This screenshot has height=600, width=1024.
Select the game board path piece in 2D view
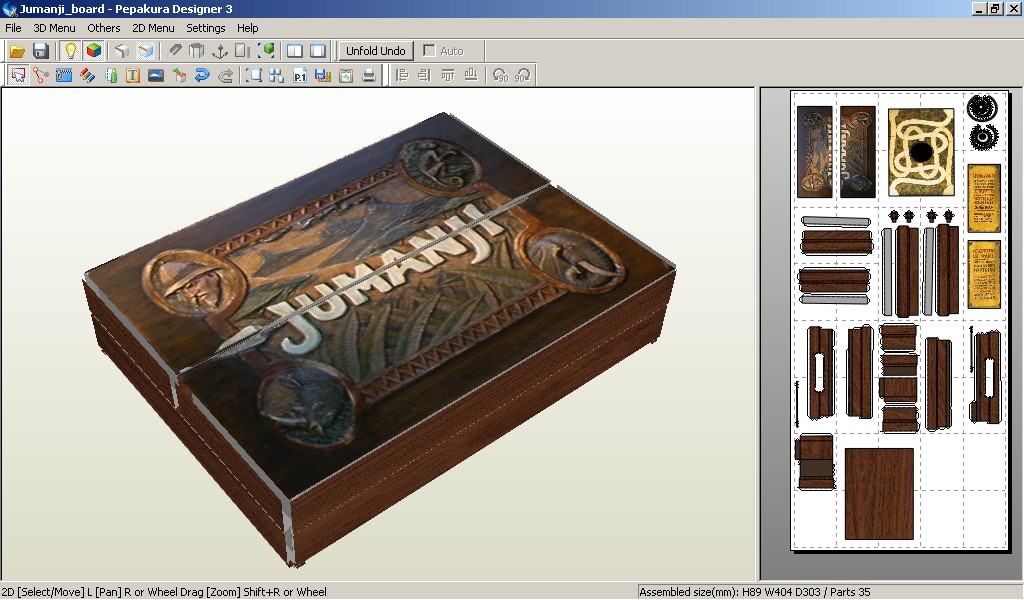pyautogui.click(x=921, y=152)
